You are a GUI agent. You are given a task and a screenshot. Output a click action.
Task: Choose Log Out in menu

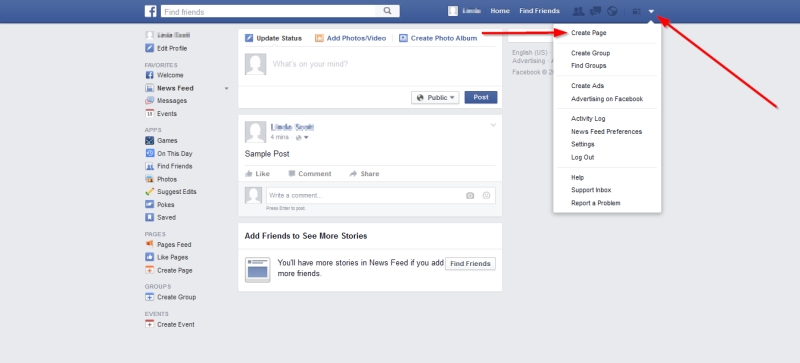(x=583, y=157)
